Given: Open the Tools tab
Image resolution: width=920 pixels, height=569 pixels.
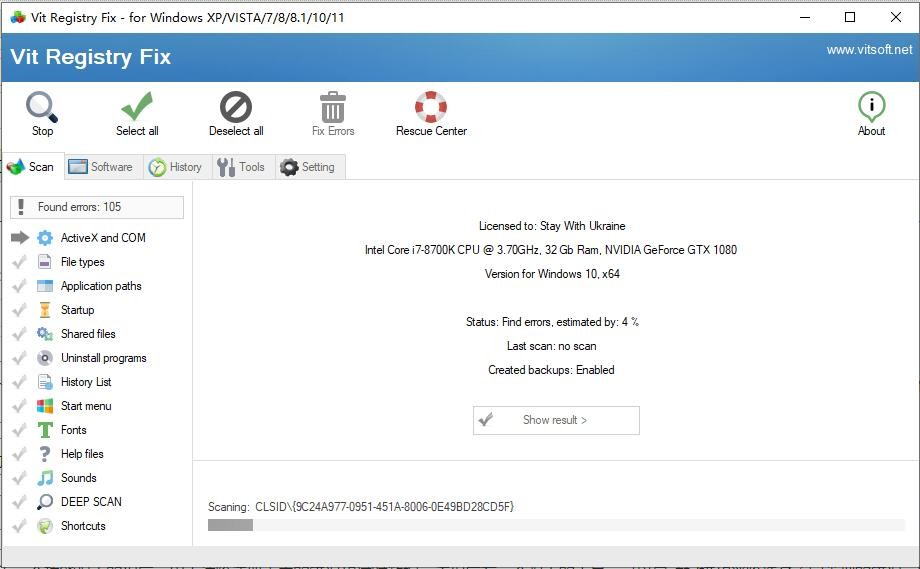Looking at the screenshot, I should (243, 167).
